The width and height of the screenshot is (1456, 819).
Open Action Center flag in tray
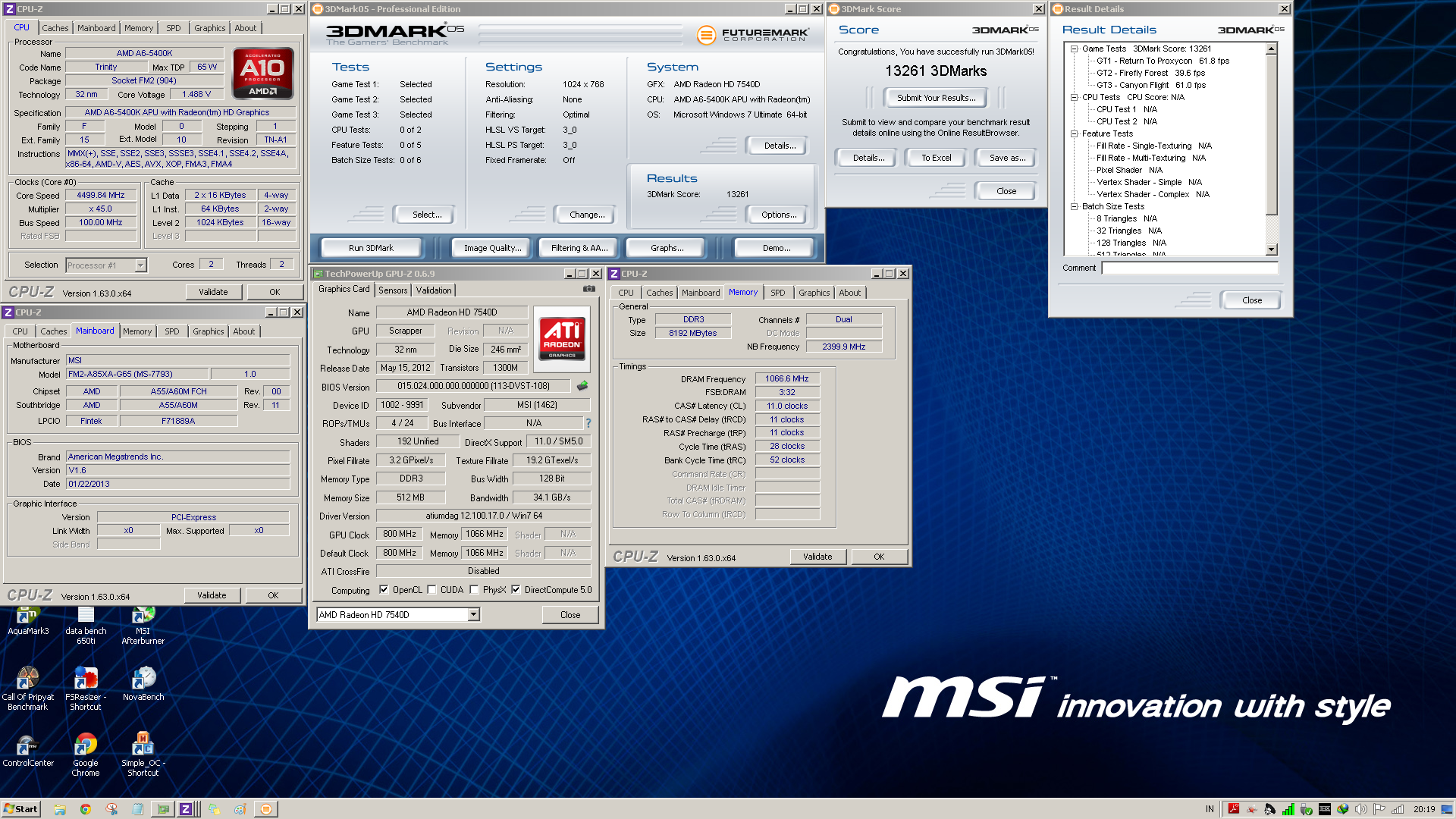pos(1379,809)
